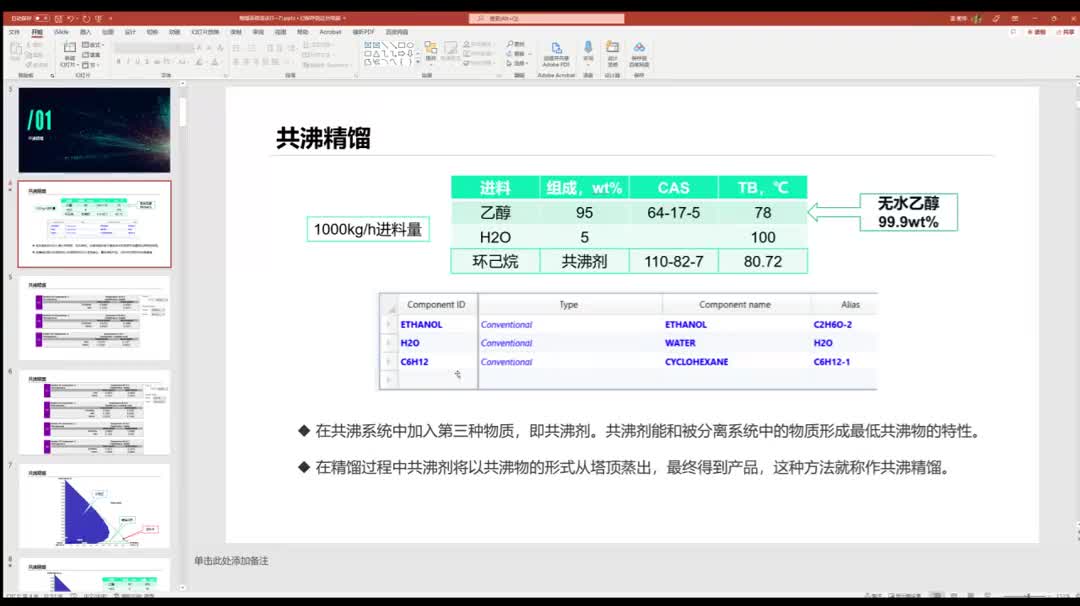Open Designer (设计灵感) ideas
The width and height of the screenshot is (1080, 606).
612,52
